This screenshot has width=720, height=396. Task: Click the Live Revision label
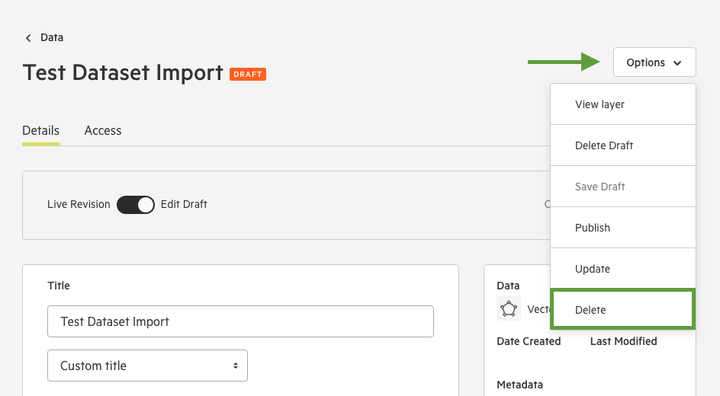(x=79, y=204)
